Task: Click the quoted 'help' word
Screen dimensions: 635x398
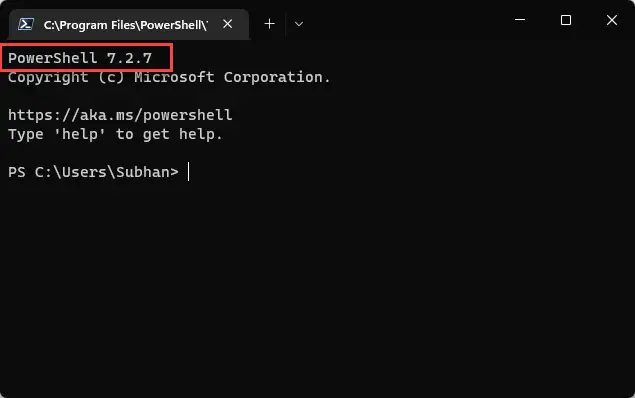Action: [x=80, y=134]
